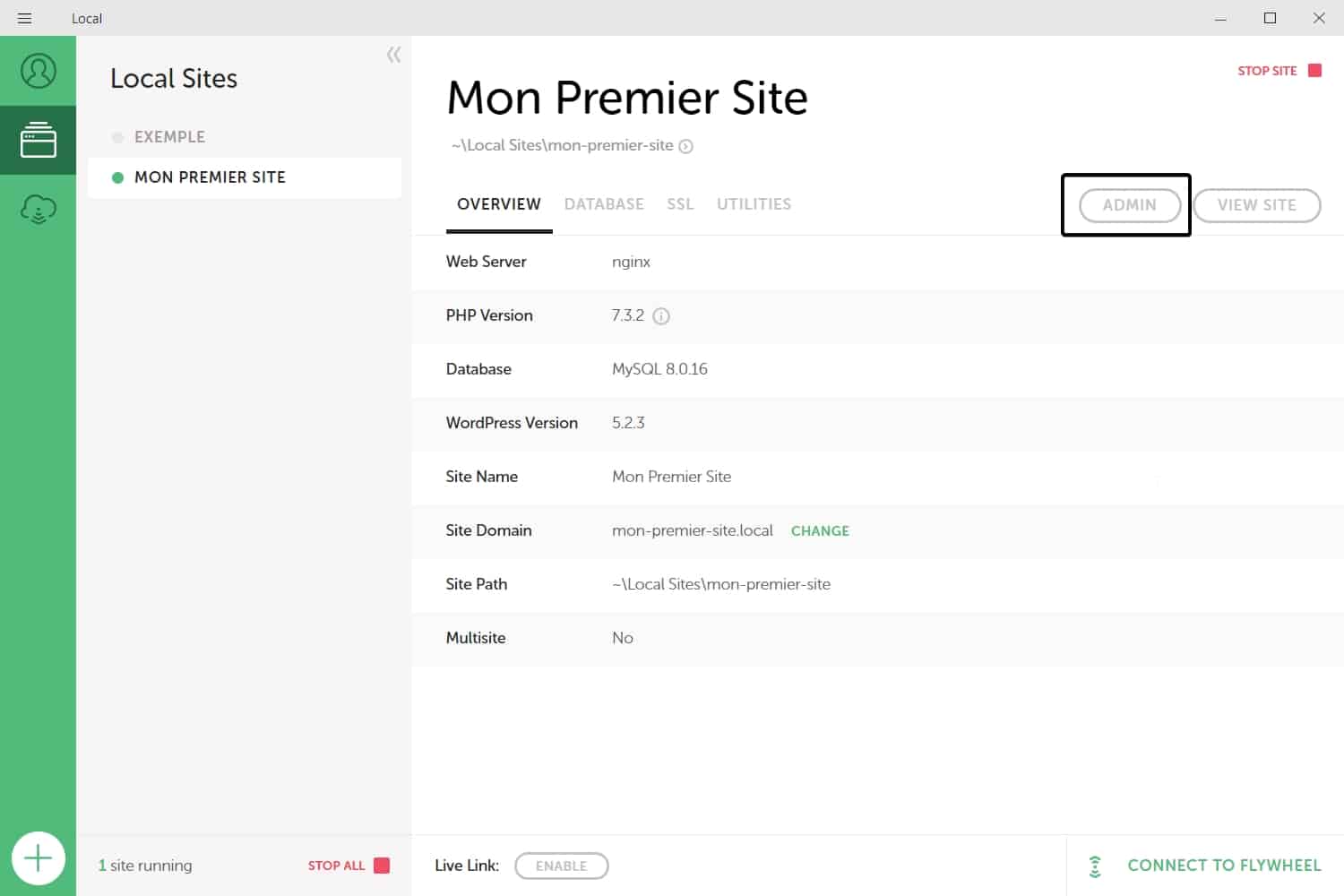
Task: Click the WordPress version 5.2.3 value
Action: tap(627, 423)
